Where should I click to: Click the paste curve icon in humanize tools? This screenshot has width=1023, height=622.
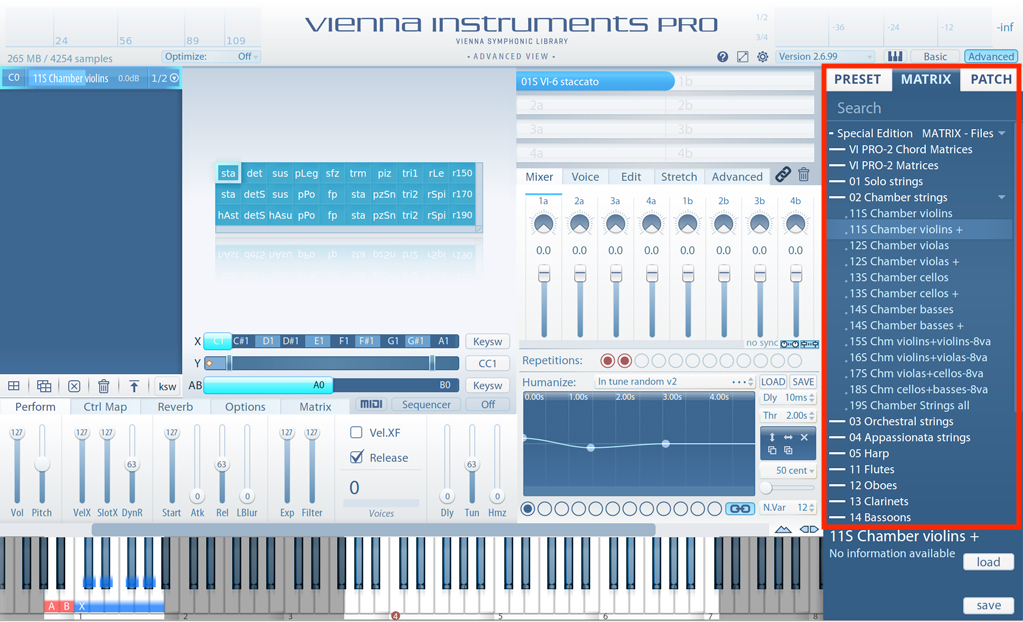click(x=788, y=450)
